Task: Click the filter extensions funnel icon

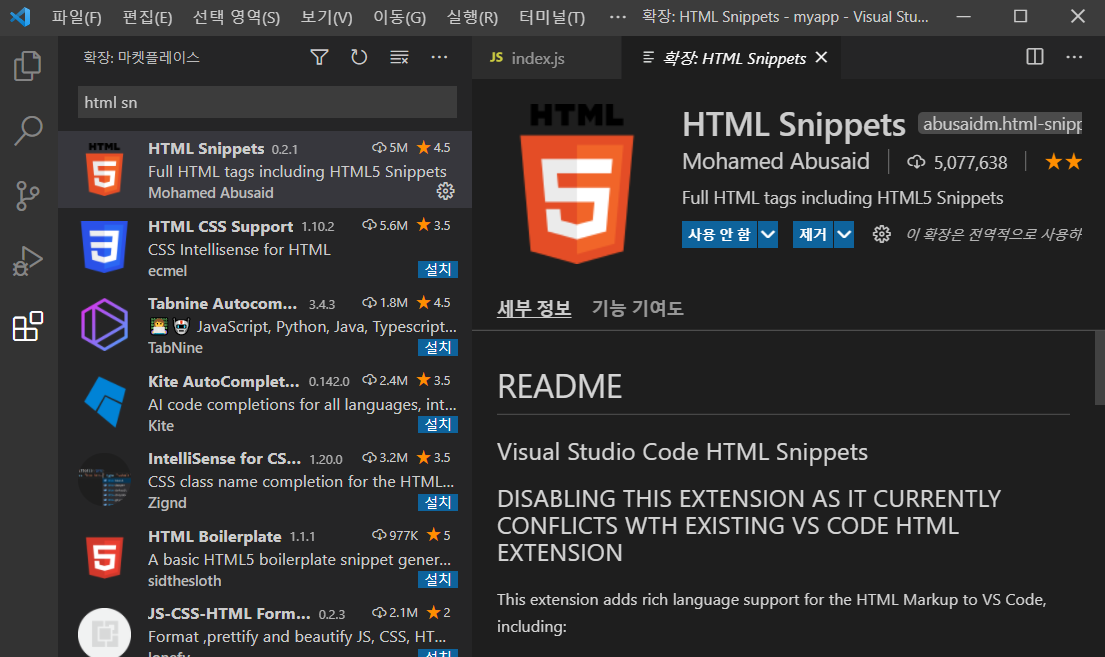Action: tap(319, 57)
